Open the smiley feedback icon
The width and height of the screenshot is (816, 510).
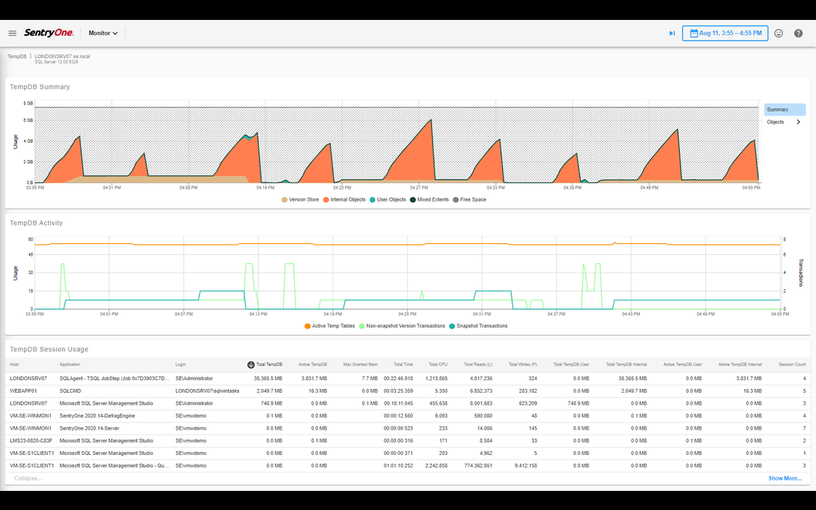point(779,33)
